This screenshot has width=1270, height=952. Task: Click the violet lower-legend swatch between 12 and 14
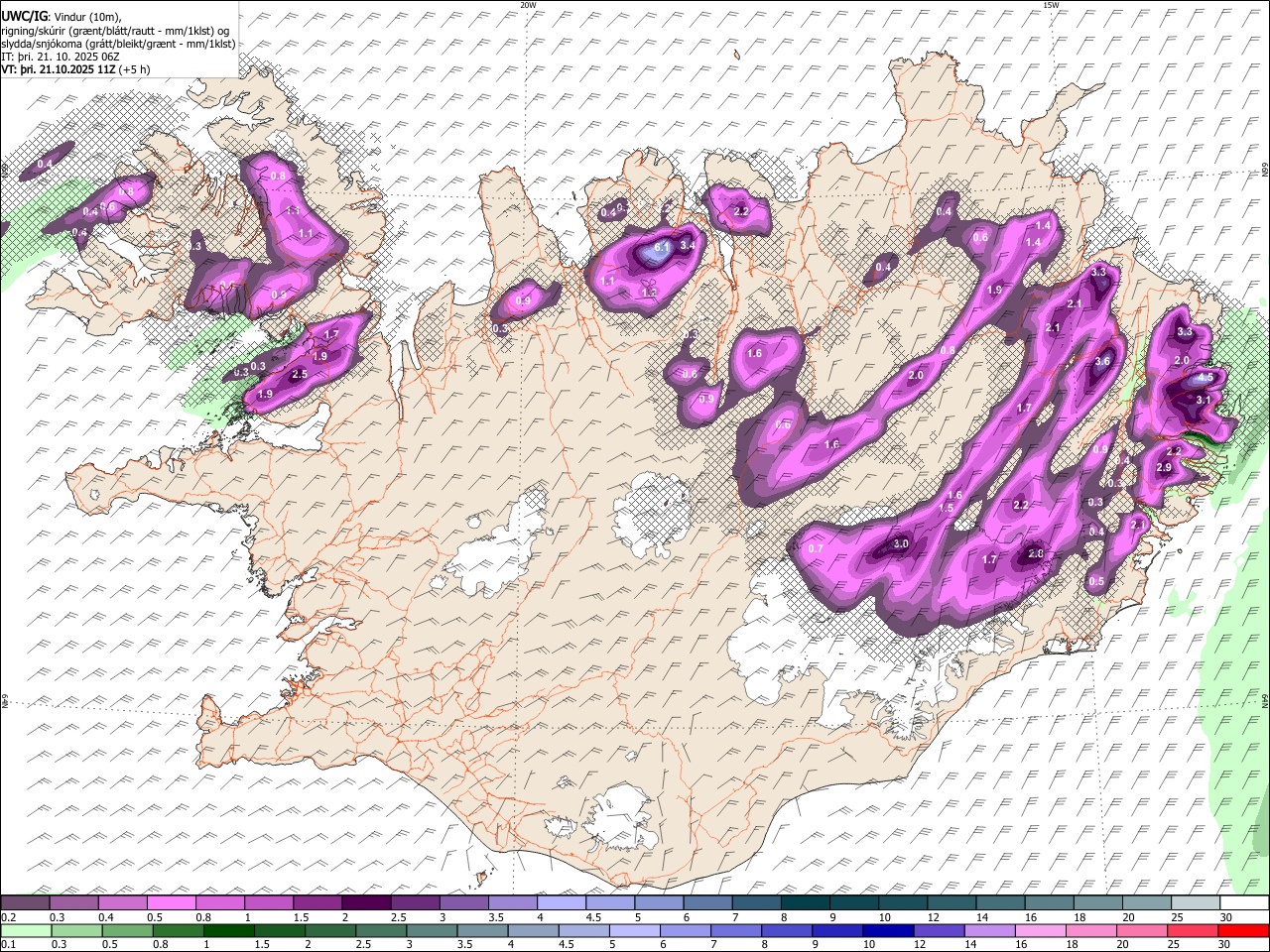[x=939, y=931]
